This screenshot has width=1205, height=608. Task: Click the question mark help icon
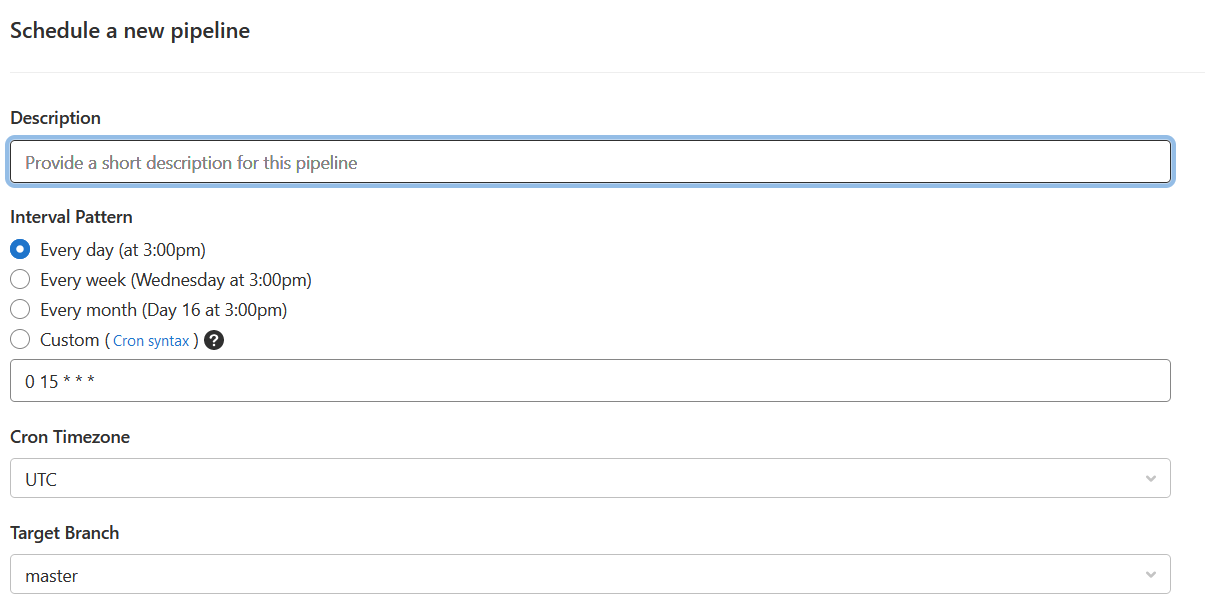(x=214, y=340)
